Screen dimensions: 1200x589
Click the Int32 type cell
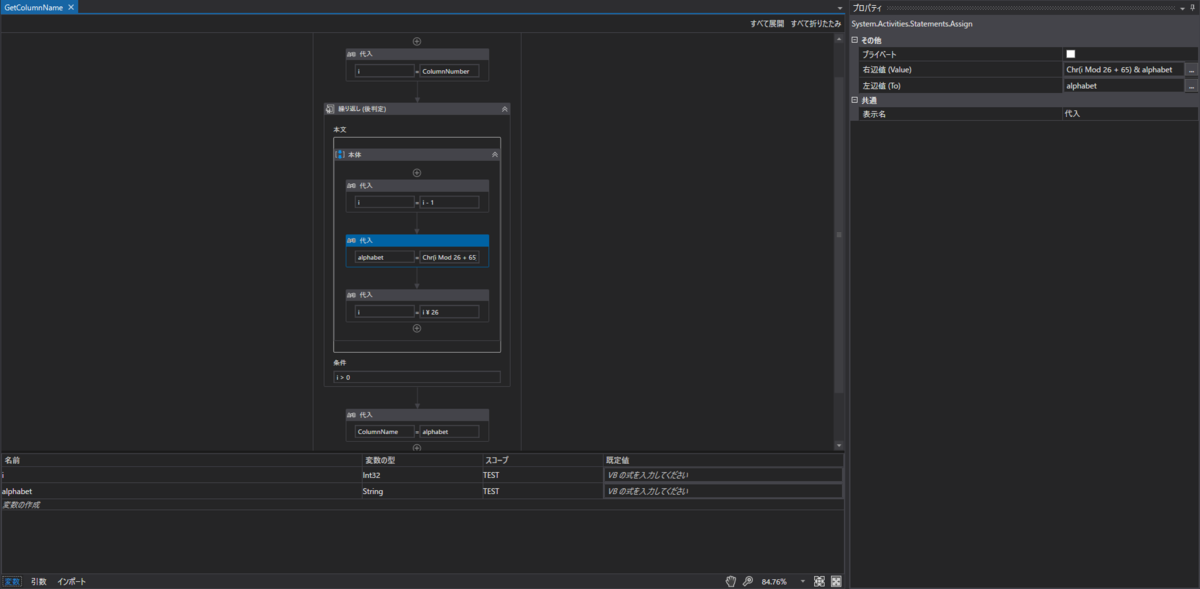(420, 475)
